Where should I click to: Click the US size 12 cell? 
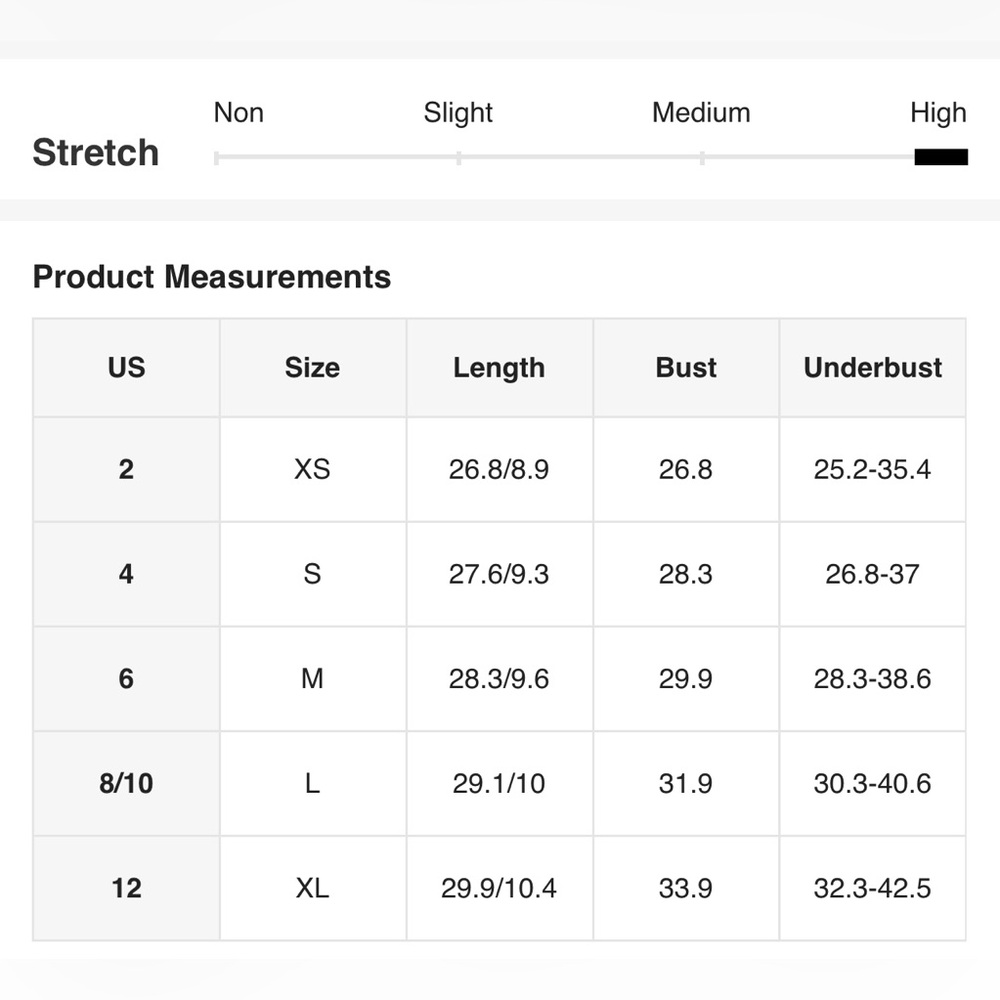(126, 888)
